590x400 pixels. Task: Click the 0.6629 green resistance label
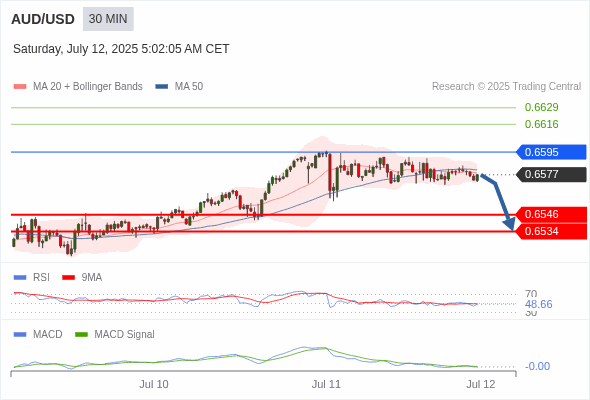[x=541, y=107]
